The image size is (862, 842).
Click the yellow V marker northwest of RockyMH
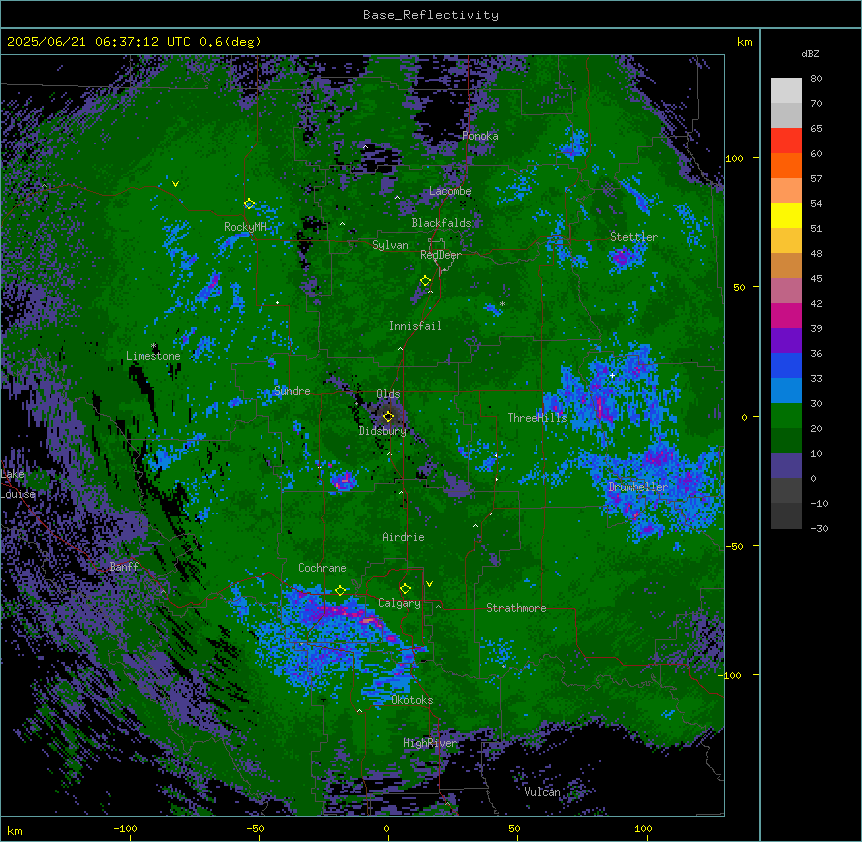[175, 184]
